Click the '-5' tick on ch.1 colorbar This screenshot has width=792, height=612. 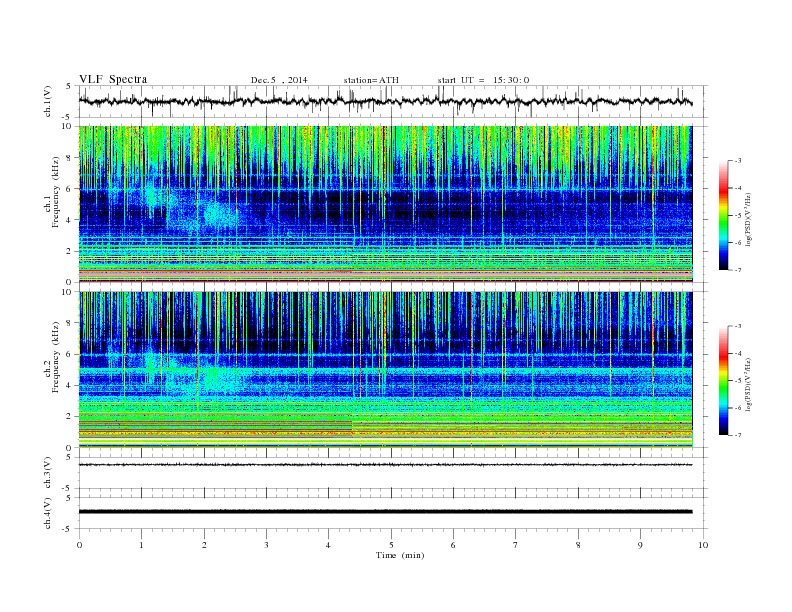738,216
